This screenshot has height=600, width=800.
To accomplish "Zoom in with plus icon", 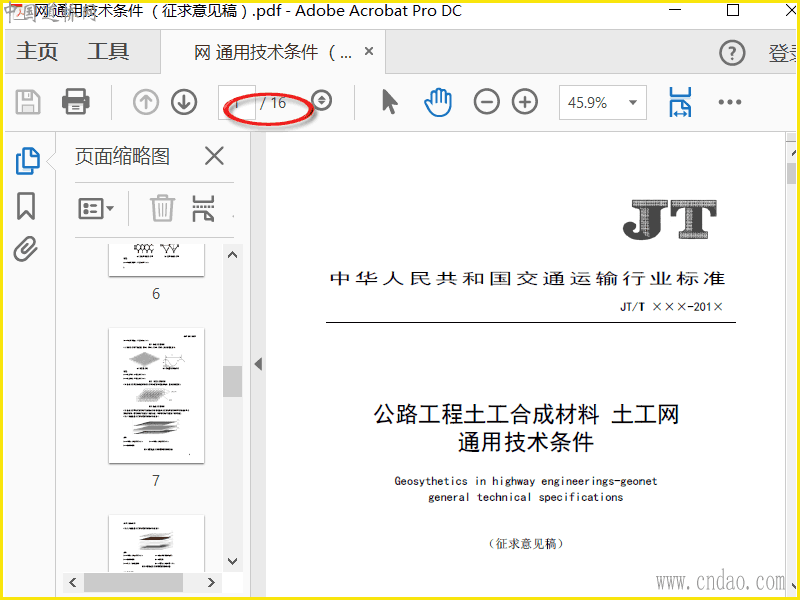I will click(x=525, y=102).
